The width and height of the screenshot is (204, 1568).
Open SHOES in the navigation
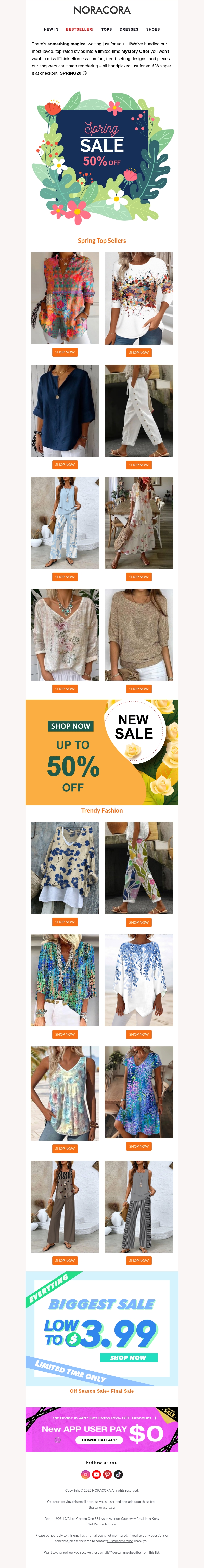coord(153,29)
